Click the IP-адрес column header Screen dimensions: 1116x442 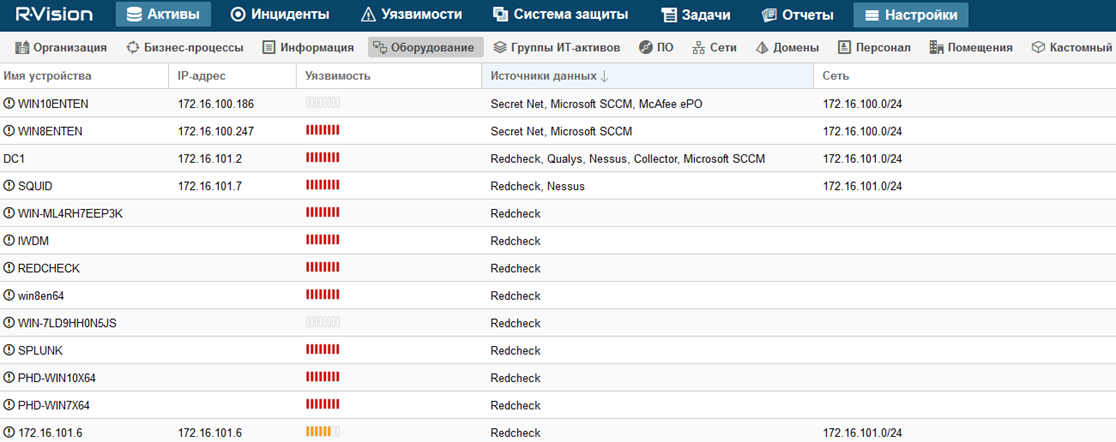click(201, 76)
